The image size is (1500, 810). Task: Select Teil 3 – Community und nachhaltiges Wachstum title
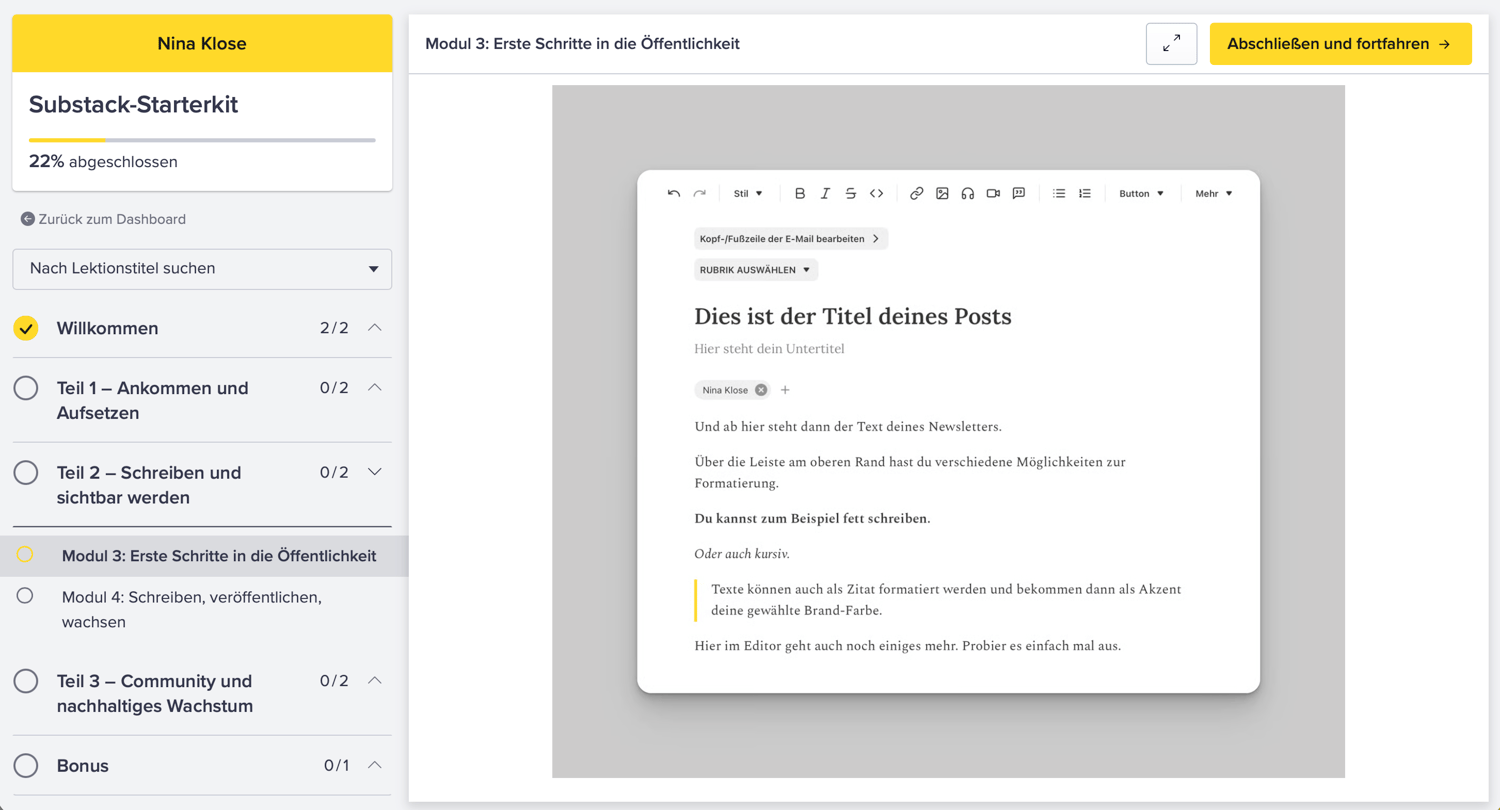point(155,693)
